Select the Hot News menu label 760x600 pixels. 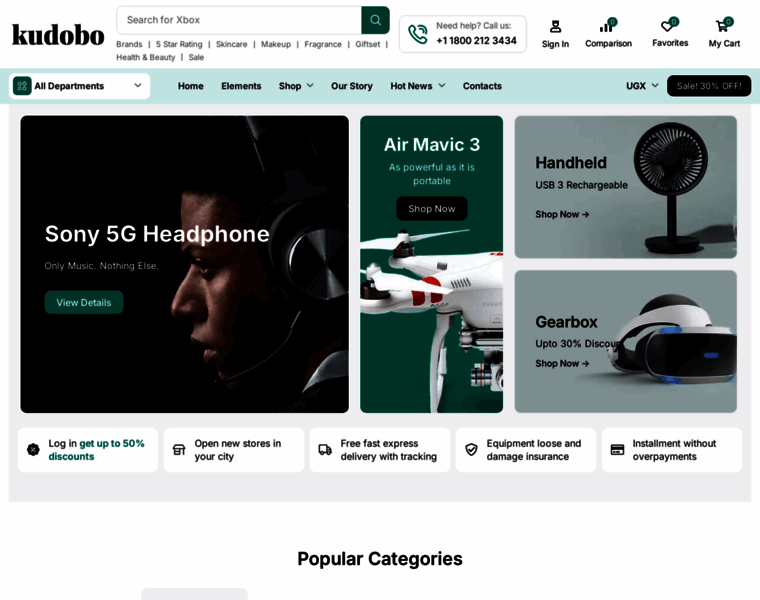411,86
